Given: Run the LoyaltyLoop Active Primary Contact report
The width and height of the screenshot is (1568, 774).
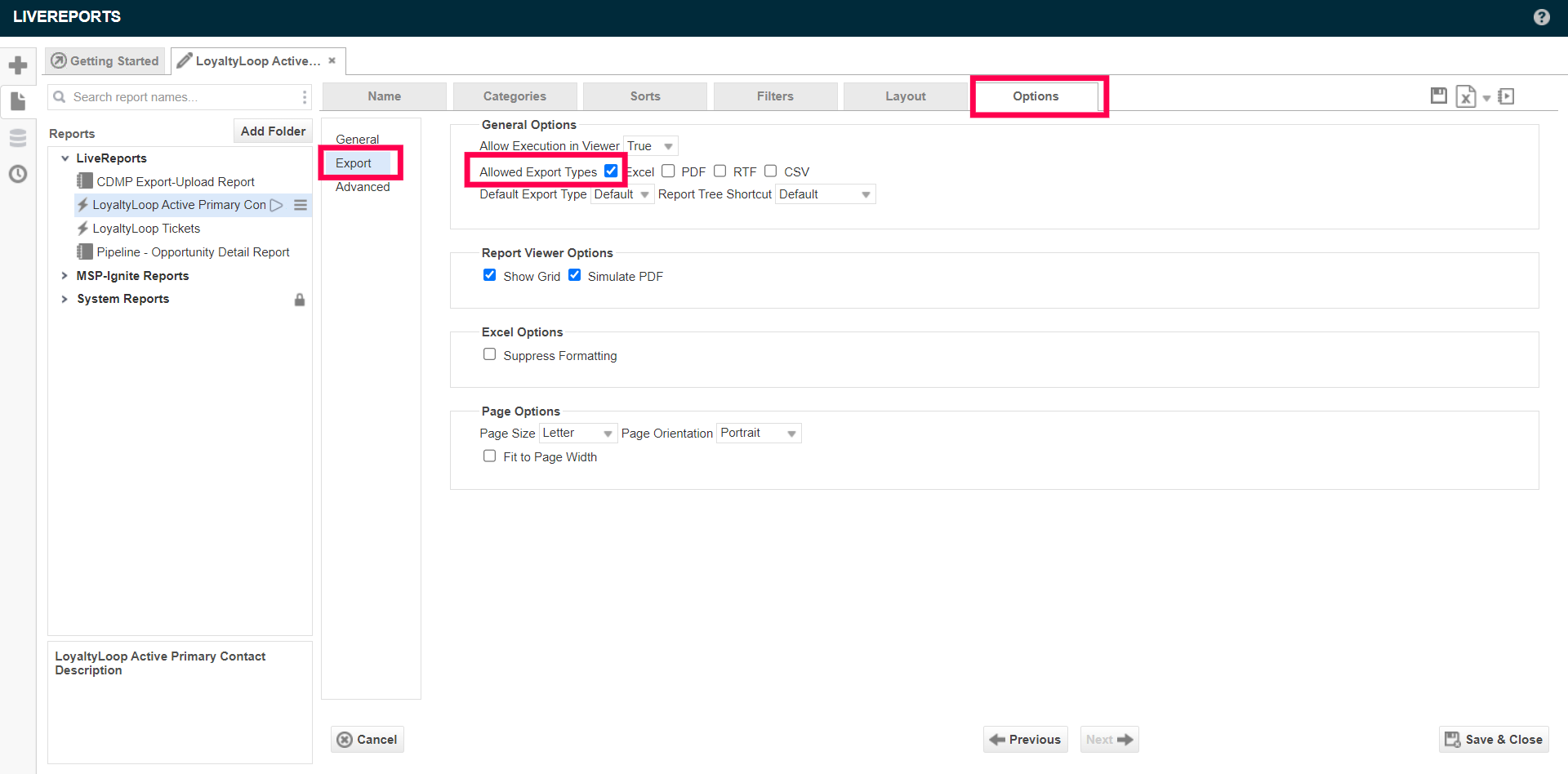Looking at the screenshot, I should tap(277, 205).
